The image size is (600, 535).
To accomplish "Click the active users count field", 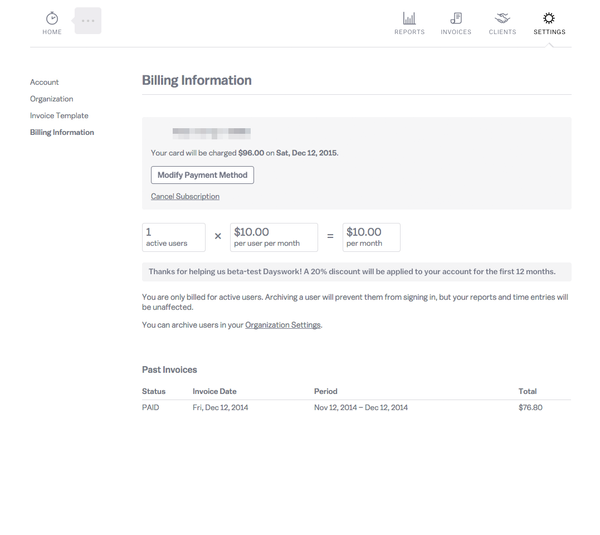I will pos(173,237).
